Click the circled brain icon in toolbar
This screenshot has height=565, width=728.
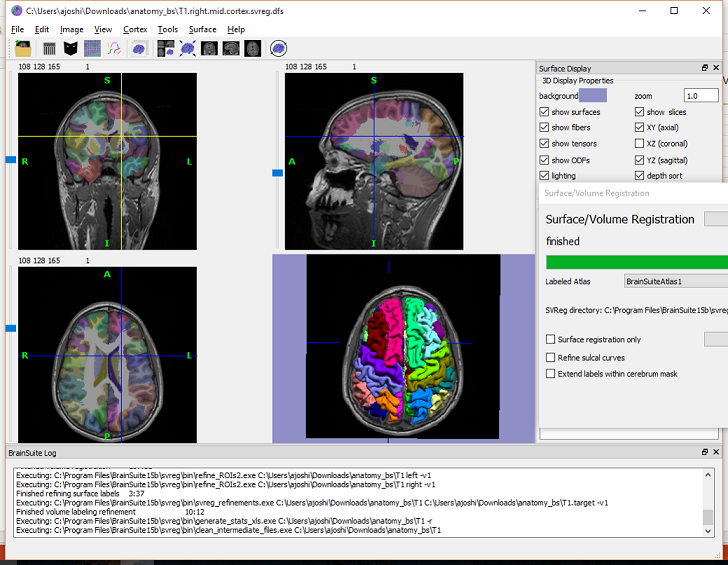point(279,48)
